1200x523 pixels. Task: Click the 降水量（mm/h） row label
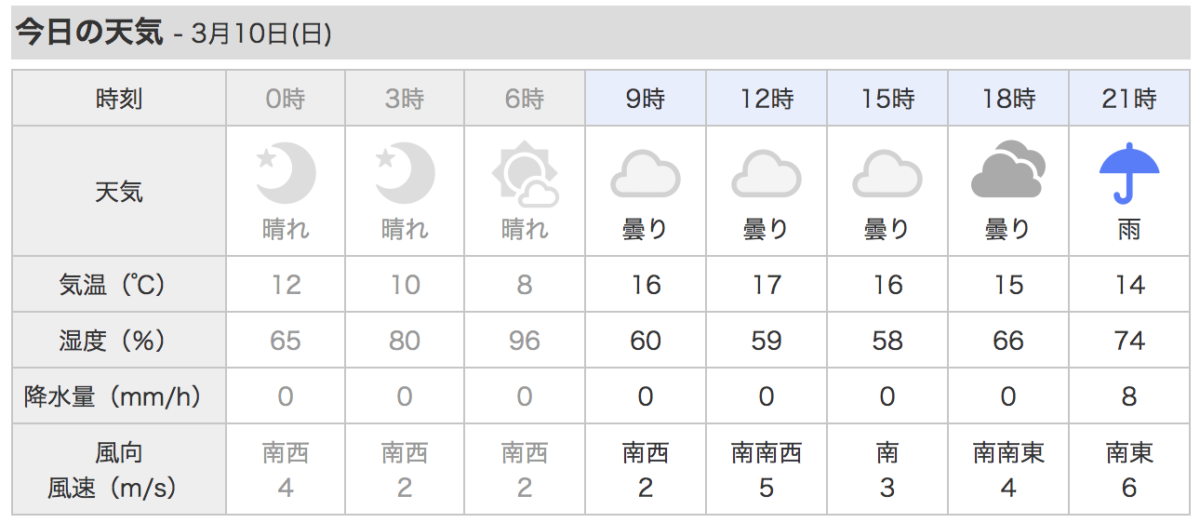[119, 397]
